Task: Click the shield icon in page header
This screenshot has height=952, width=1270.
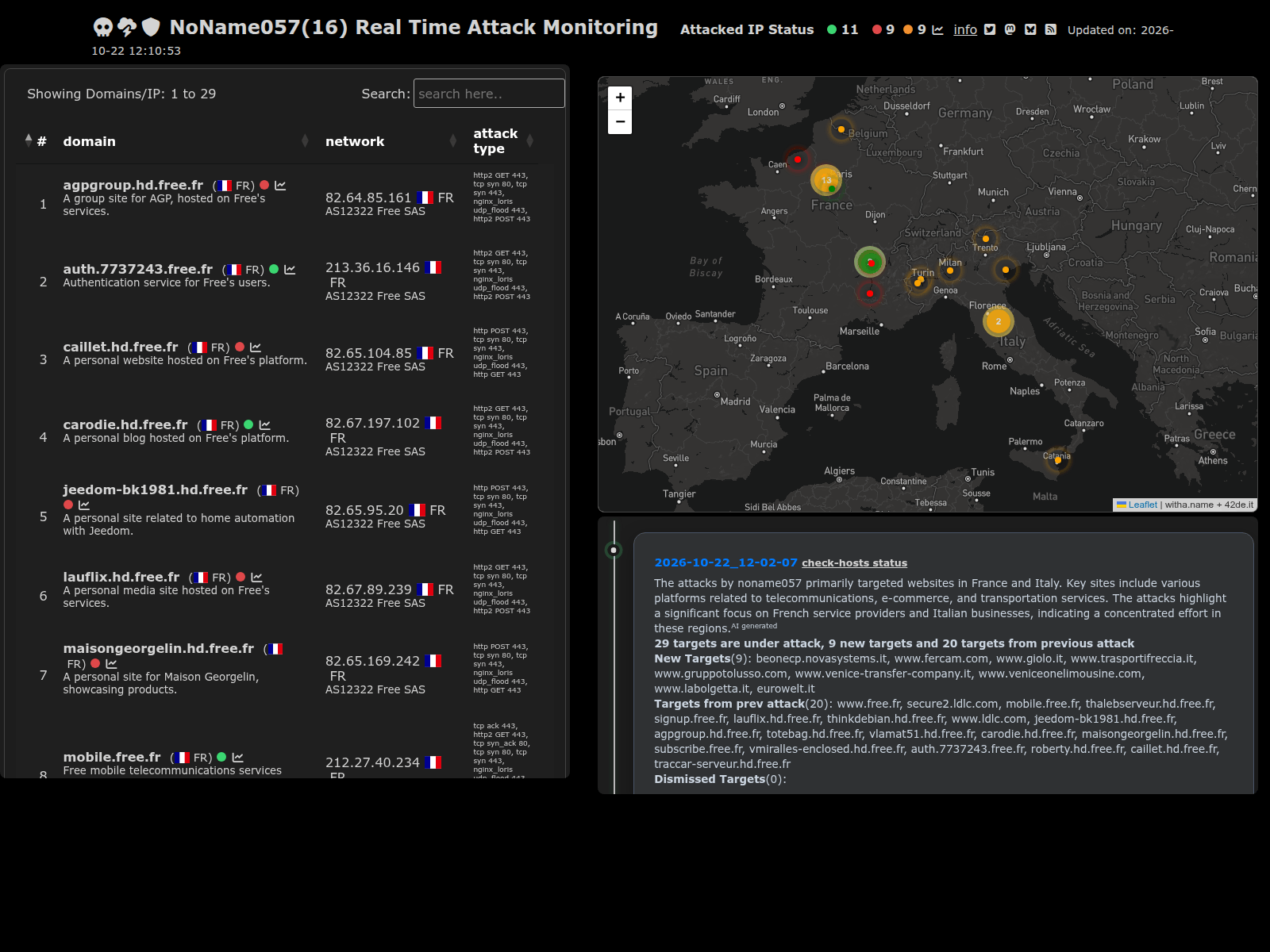Action: (151, 28)
